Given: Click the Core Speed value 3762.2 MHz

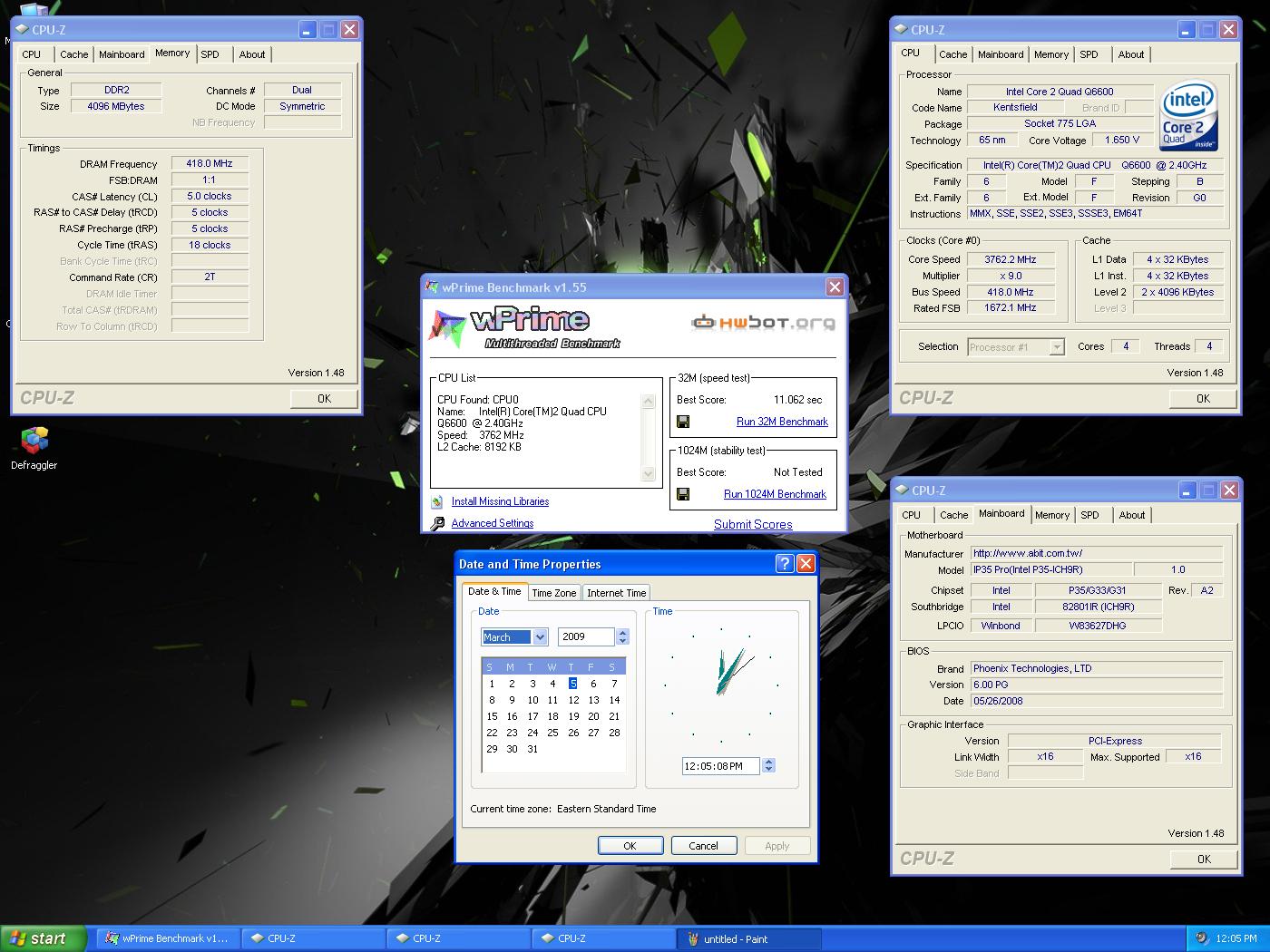Looking at the screenshot, I should [1011, 259].
